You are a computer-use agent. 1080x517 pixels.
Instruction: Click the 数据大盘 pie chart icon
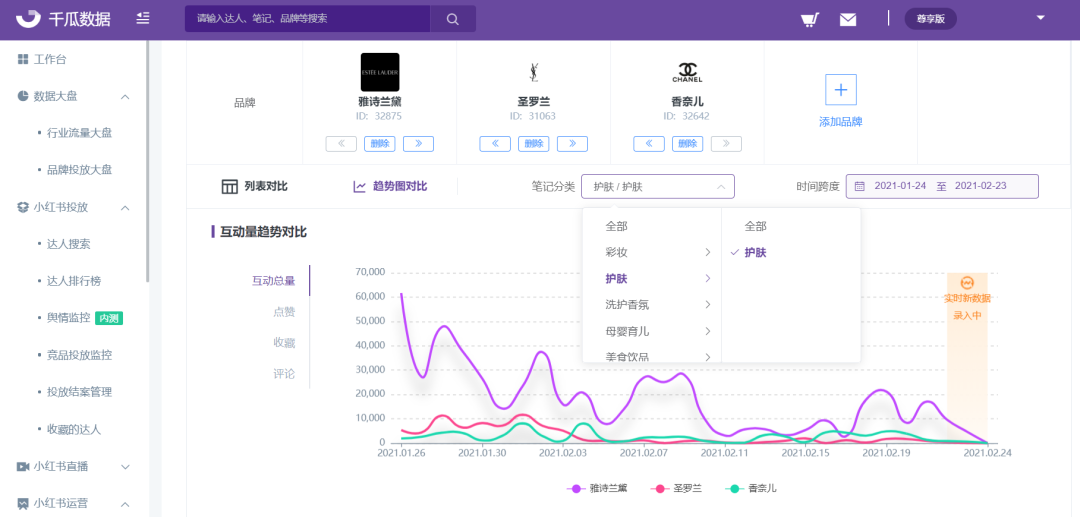[x=23, y=96]
